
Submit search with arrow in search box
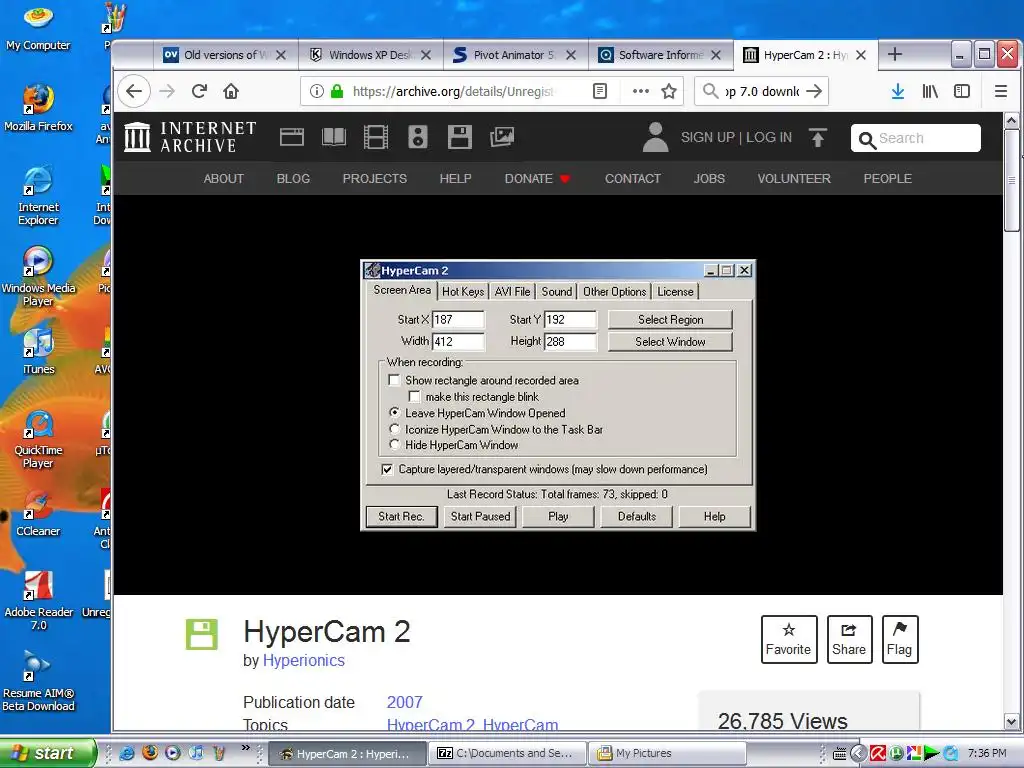click(814, 91)
